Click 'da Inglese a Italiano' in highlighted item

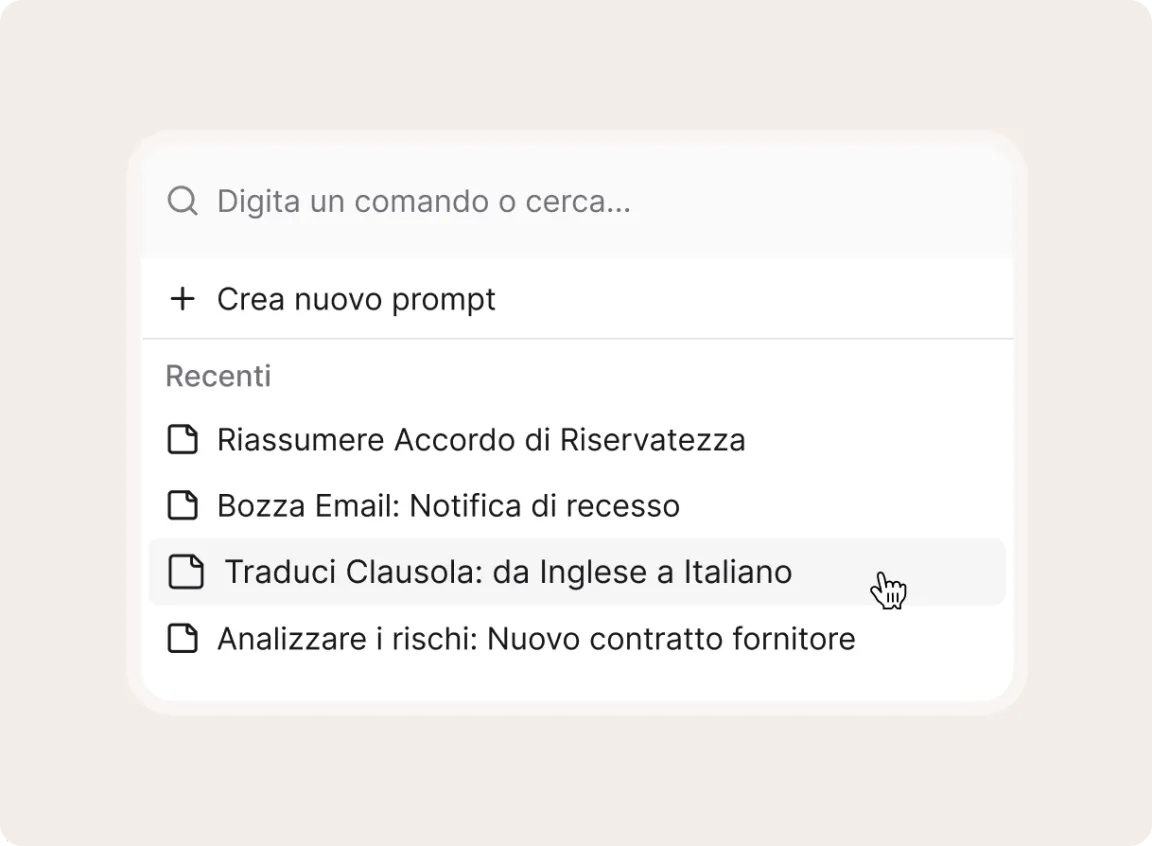coord(642,572)
